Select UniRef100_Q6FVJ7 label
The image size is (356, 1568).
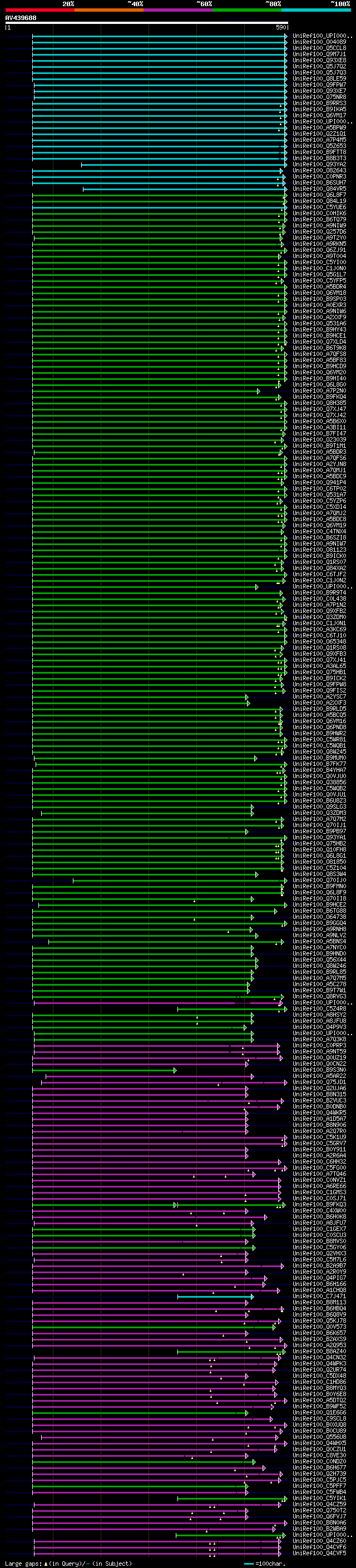(319, 1516)
